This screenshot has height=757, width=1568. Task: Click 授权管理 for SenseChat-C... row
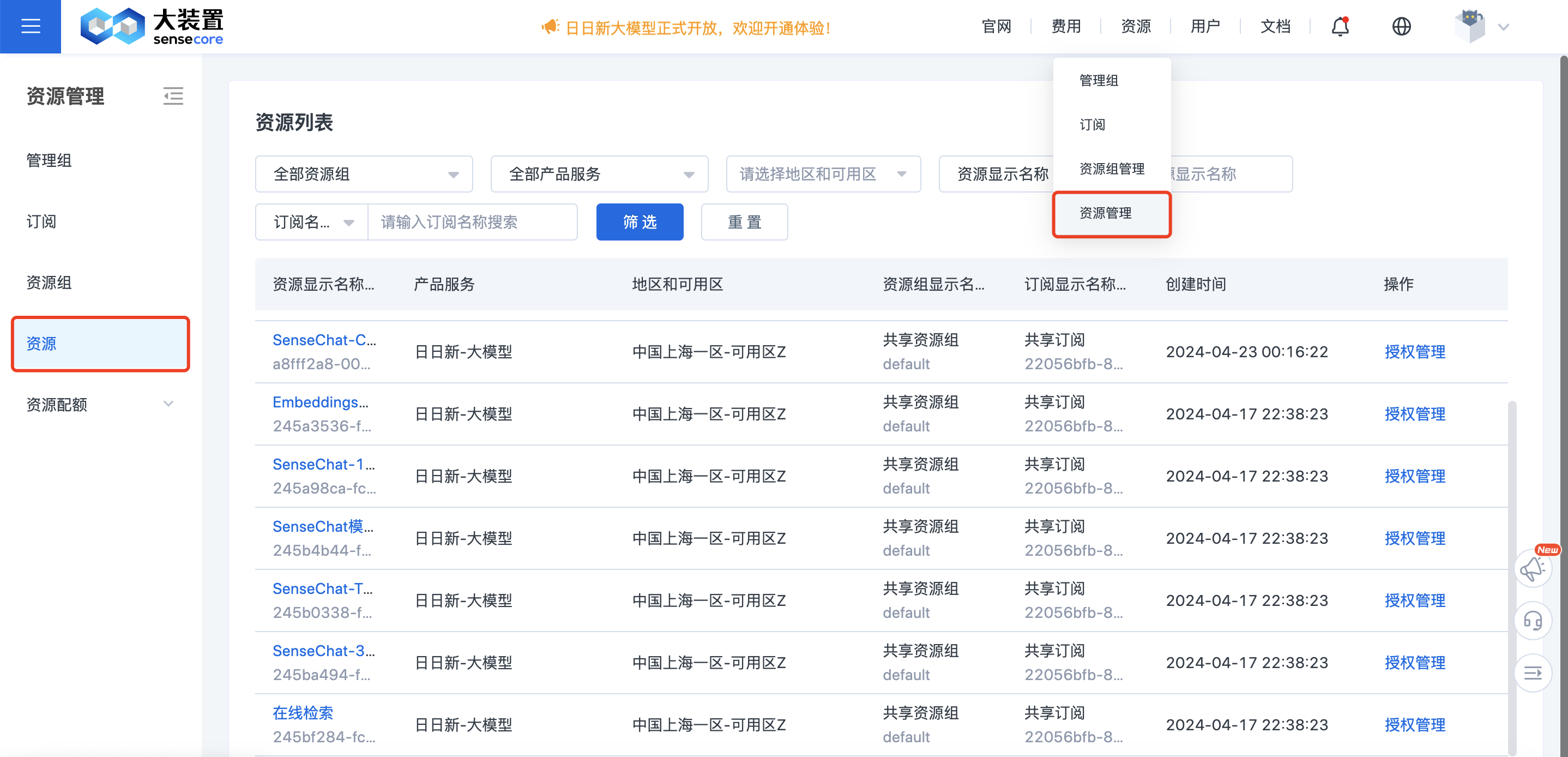(x=1415, y=352)
